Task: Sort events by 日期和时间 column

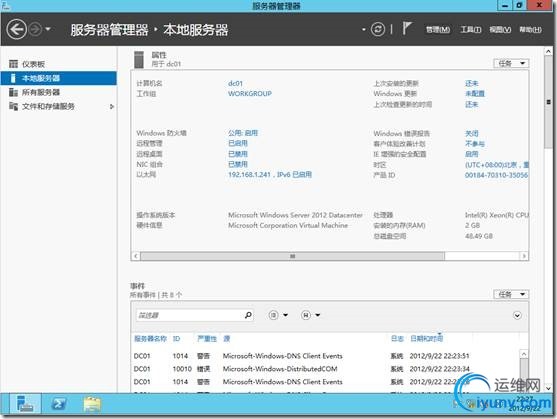Action: click(x=427, y=339)
